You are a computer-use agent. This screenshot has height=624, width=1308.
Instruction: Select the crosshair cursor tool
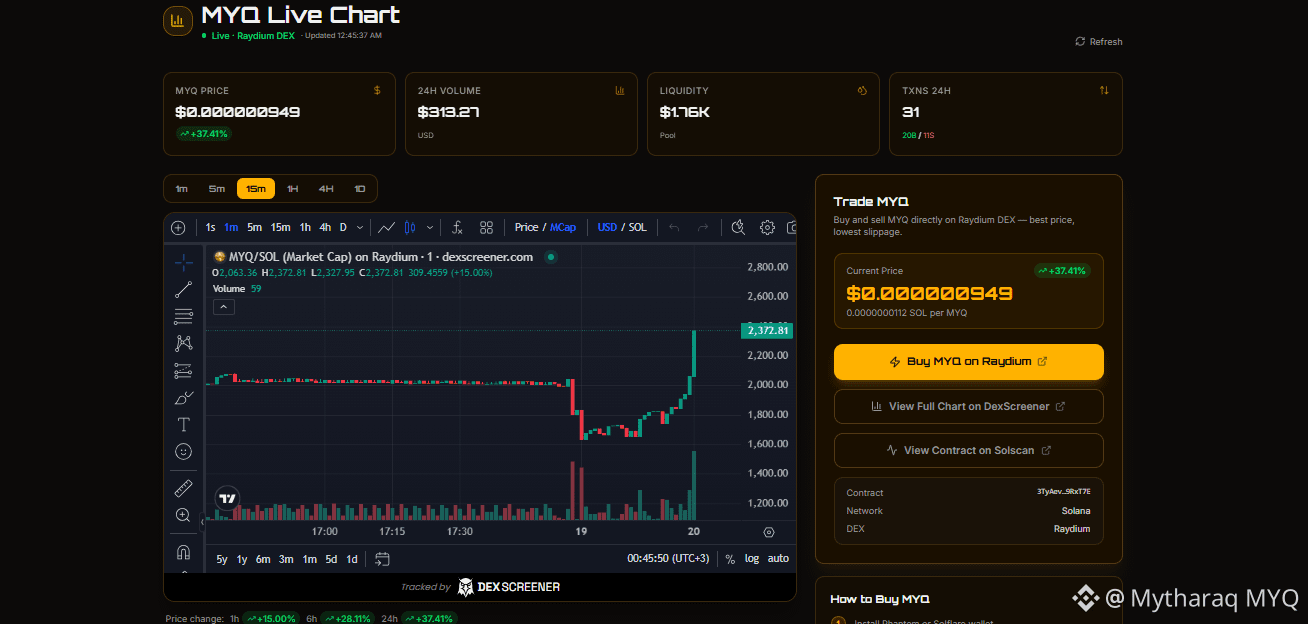tap(183, 263)
